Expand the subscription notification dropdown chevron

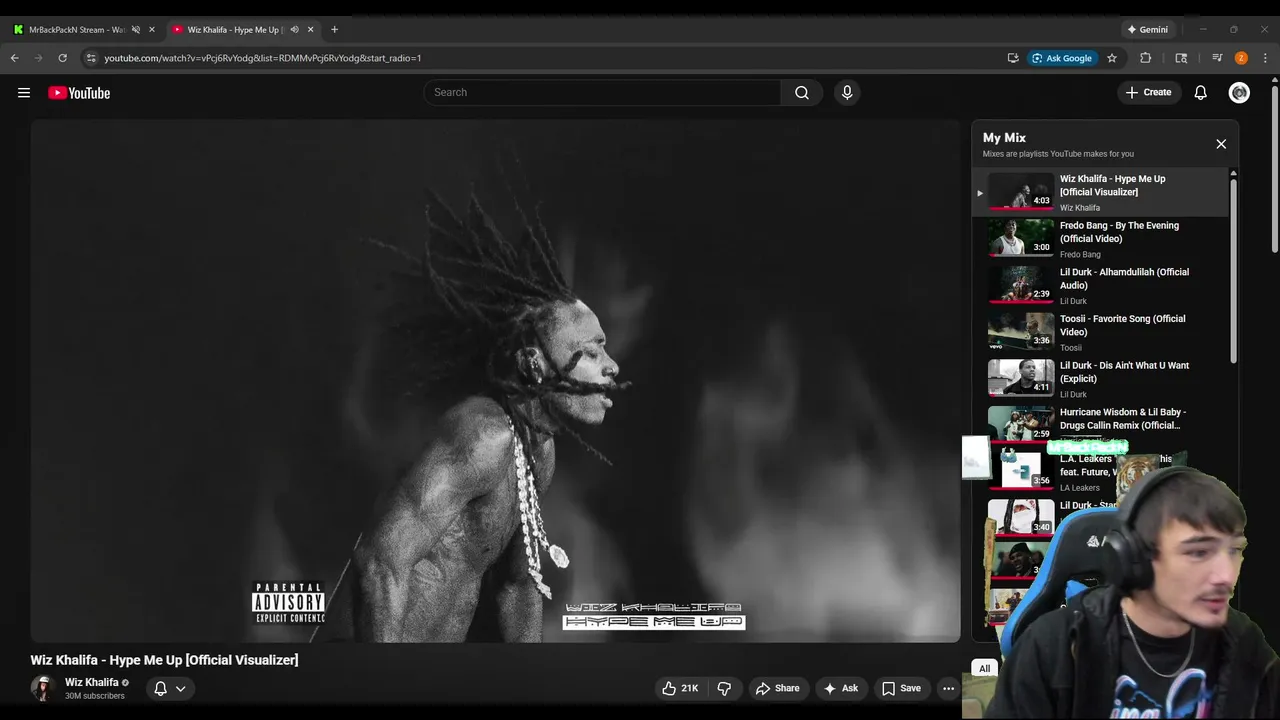tap(181, 688)
